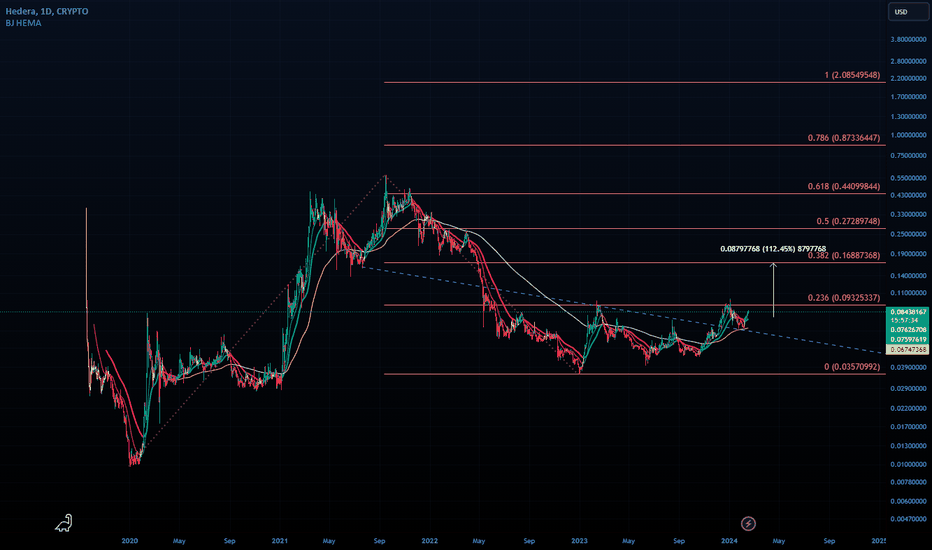Click the 0.75000000 price axis label
The height and width of the screenshot is (550, 932).
[x=908, y=156]
